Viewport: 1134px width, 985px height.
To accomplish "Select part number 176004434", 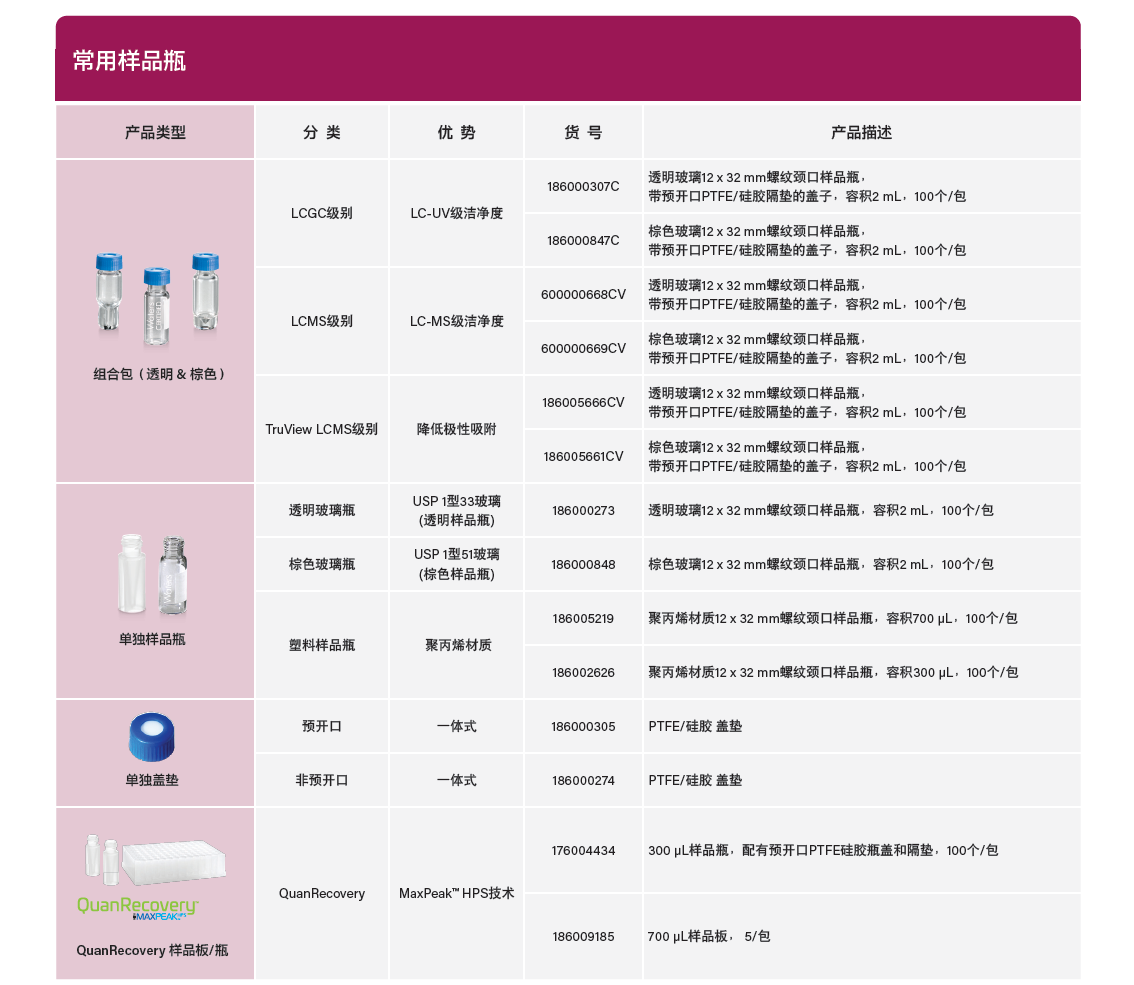I will click(x=583, y=851).
